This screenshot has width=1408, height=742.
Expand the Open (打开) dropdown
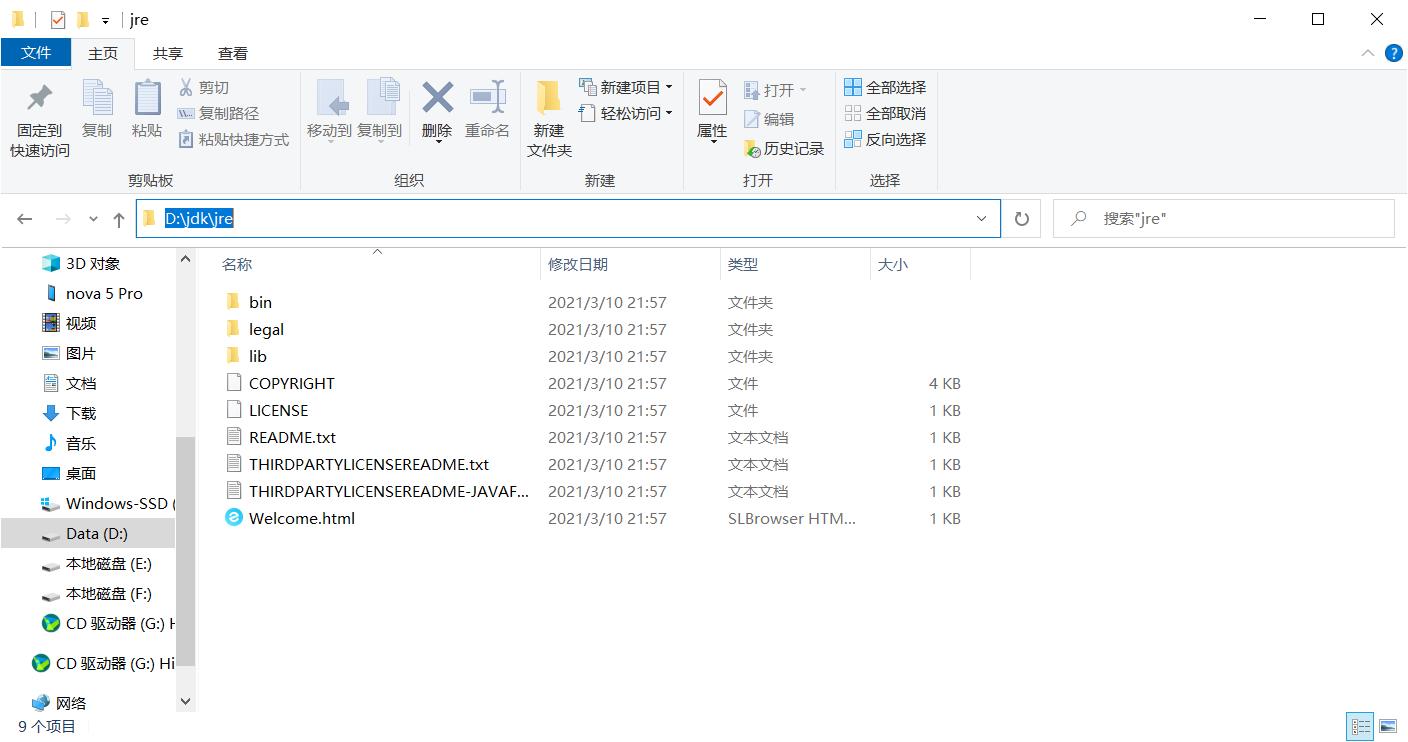click(x=775, y=90)
